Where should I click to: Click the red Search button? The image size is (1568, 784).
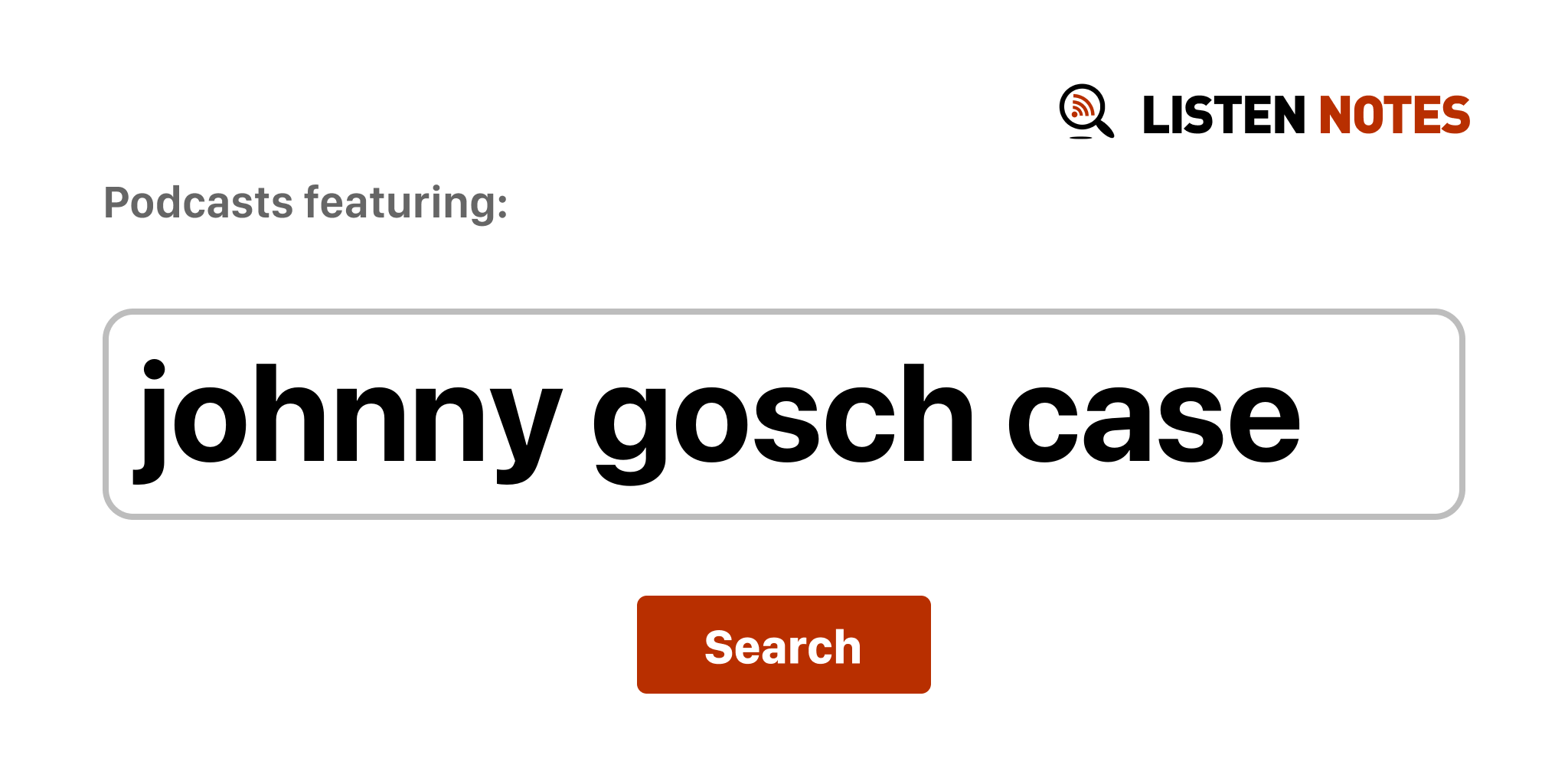point(783,645)
